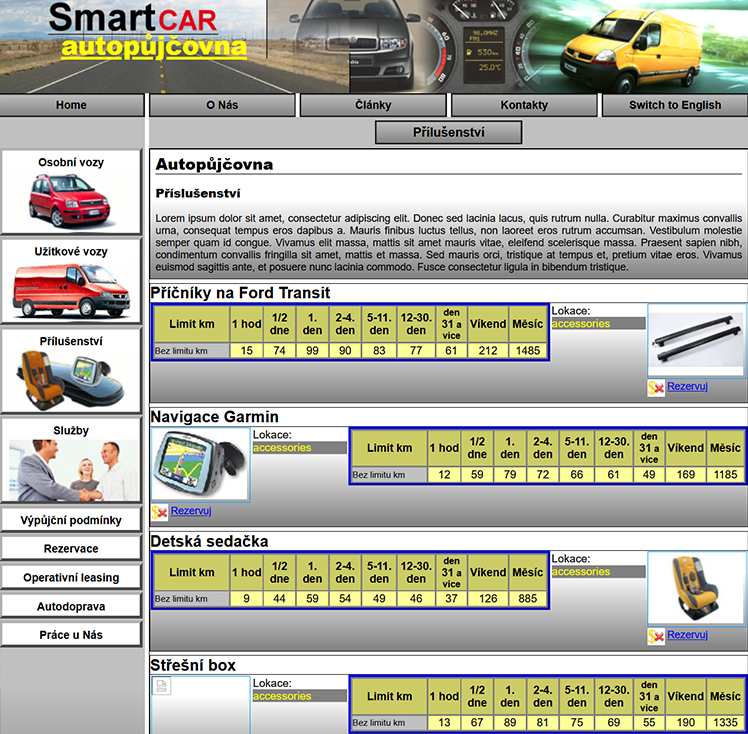This screenshot has height=734, width=748.
Task: Open Garmin navigation product photo
Action: (201, 464)
